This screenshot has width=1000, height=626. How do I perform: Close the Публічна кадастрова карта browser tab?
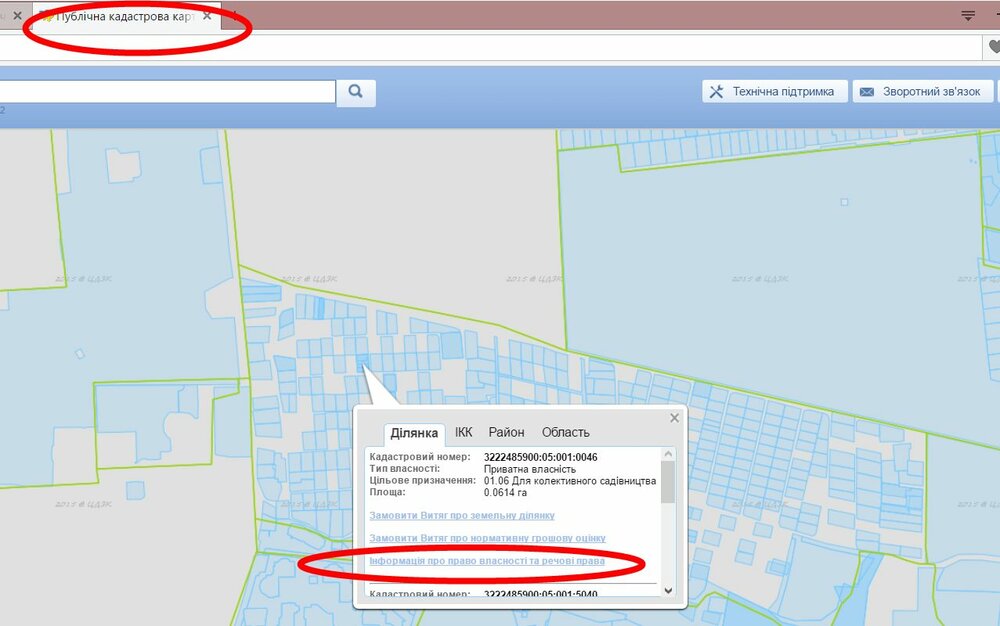[x=207, y=16]
